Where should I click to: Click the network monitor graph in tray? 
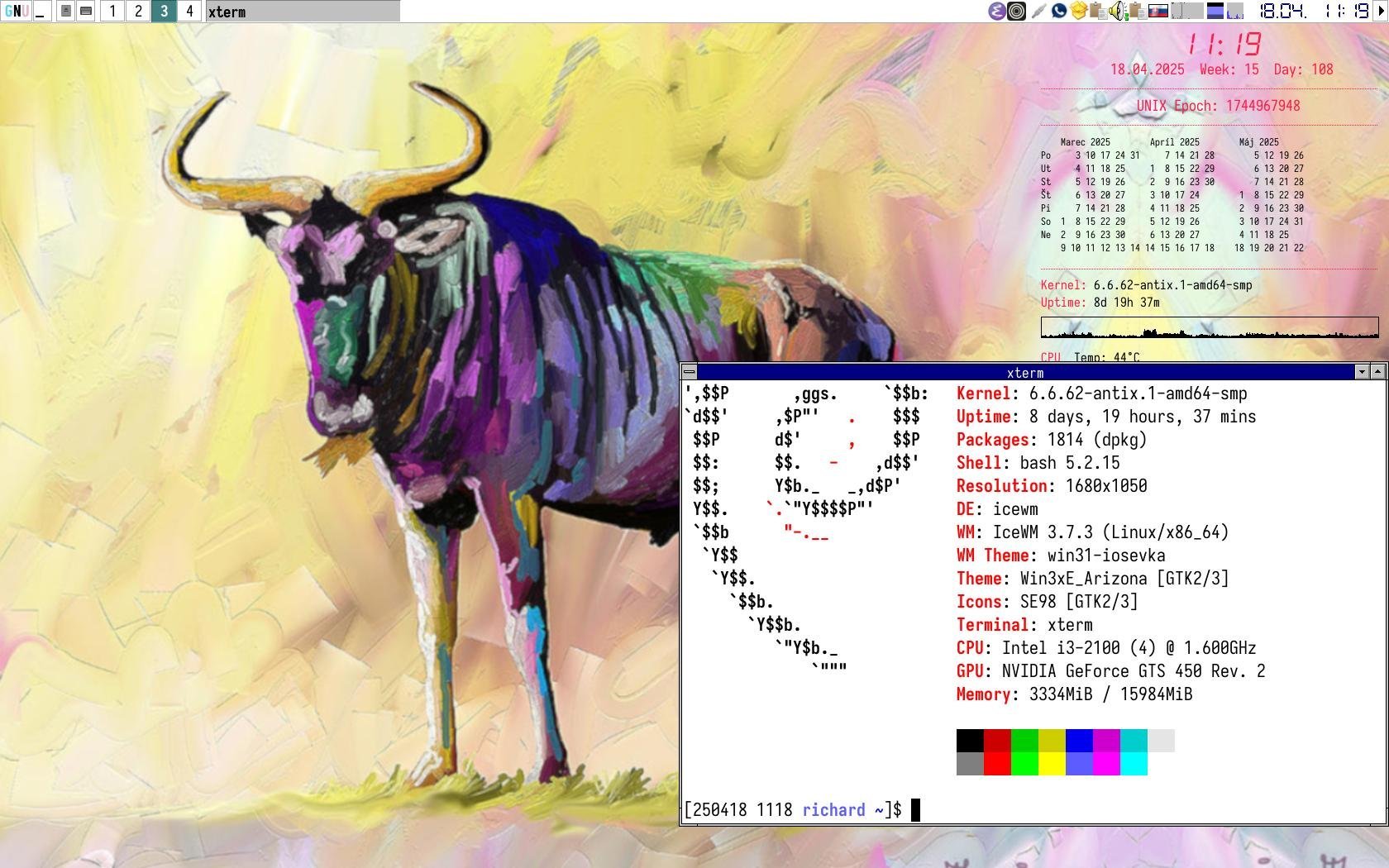click(1187, 11)
